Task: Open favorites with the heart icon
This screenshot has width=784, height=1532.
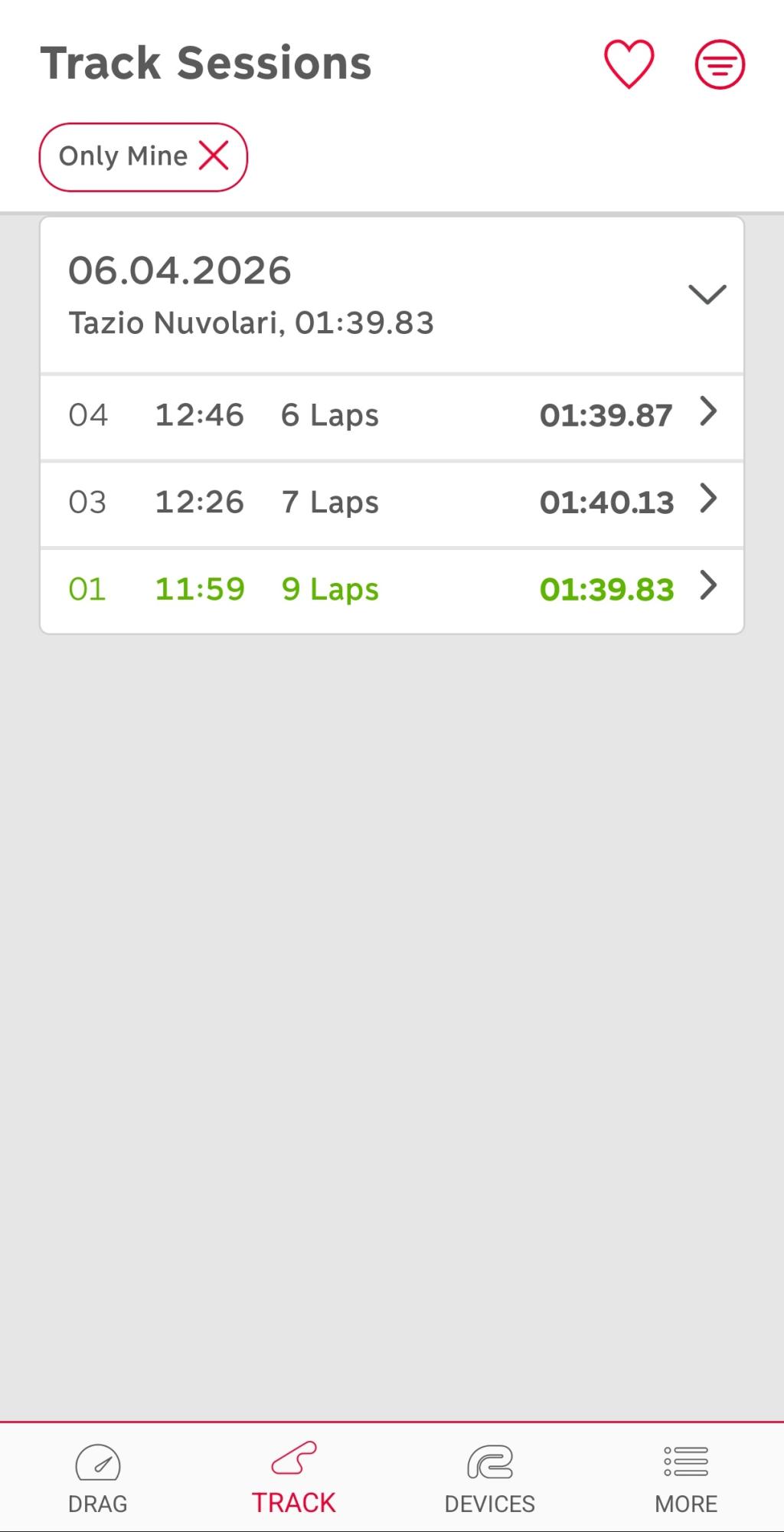Action: (629, 64)
